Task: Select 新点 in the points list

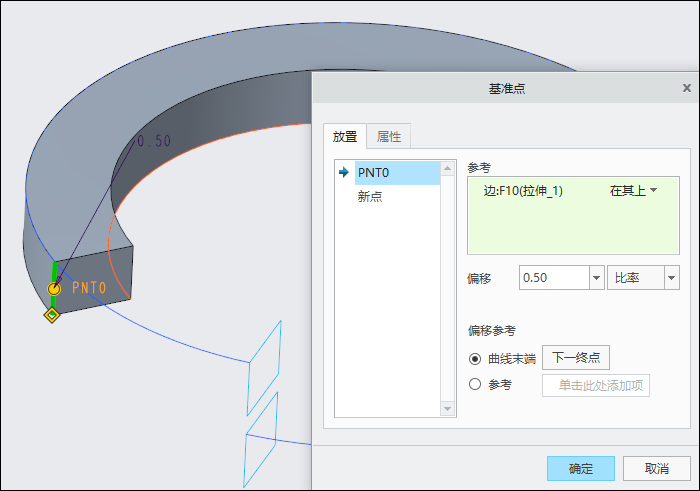Action: (x=370, y=196)
